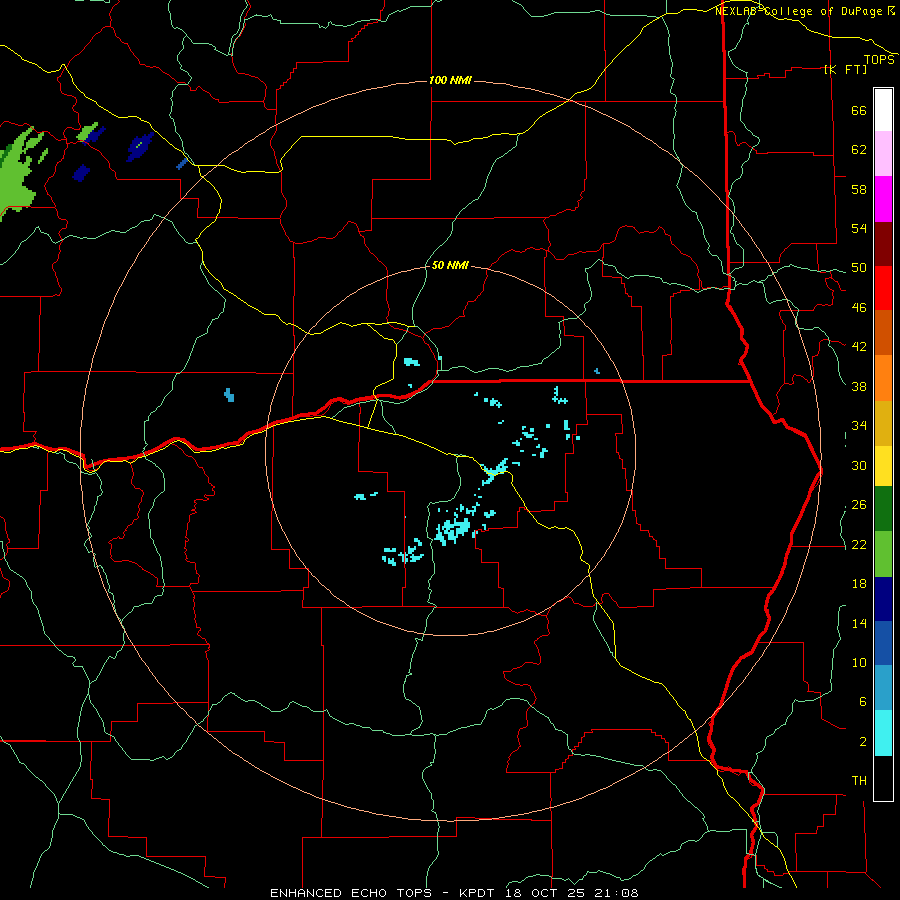Select the 50 legend value
Image resolution: width=900 pixels, height=900 pixels.
pos(859,268)
